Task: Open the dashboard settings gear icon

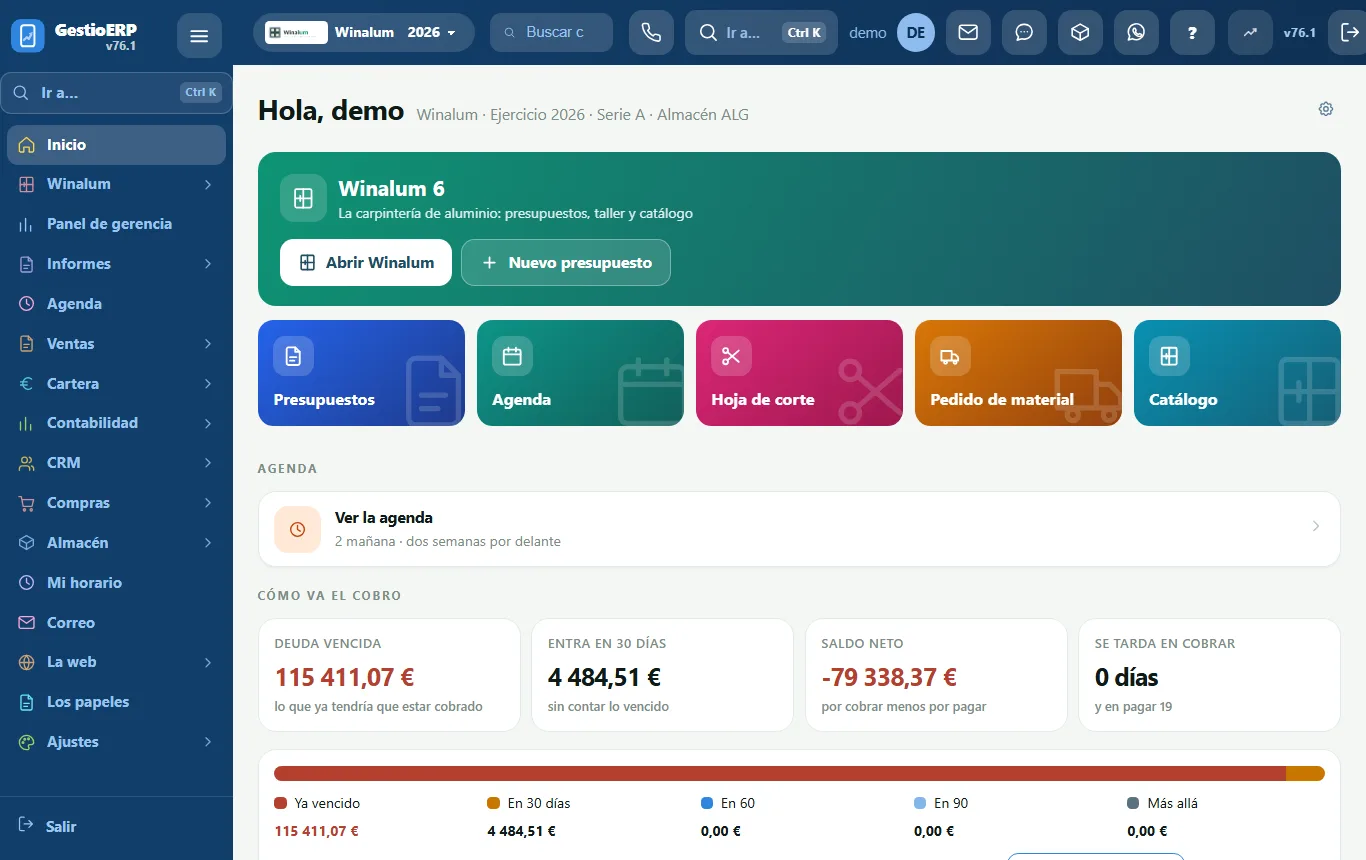Action: [1326, 109]
